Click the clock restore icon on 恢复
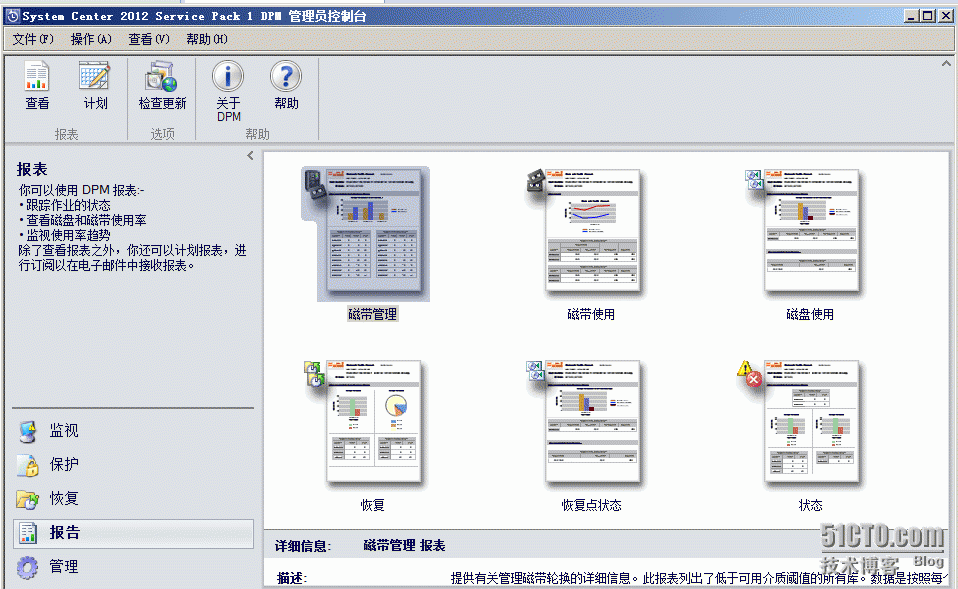Viewport: 958px width, 589px height. coord(313,374)
